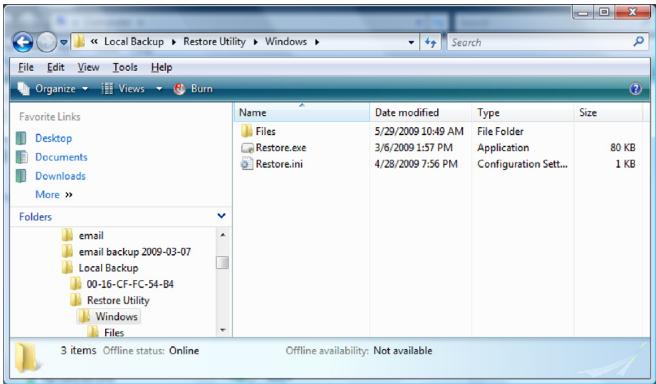Image resolution: width=656 pixels, height=384 pixels.
Task: Click Configuration Sett... type cell
Action: [x=522, y=164]
